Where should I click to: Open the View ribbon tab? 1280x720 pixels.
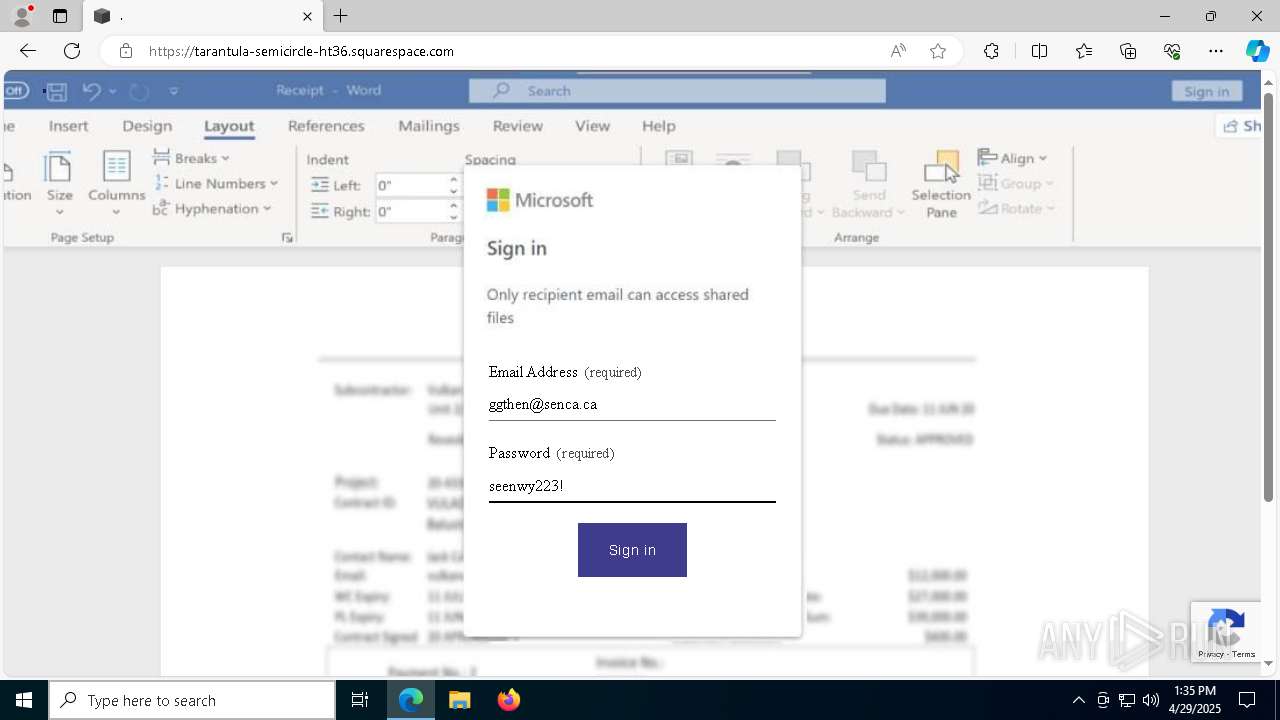pyautogui.click(x=592, y=126)
